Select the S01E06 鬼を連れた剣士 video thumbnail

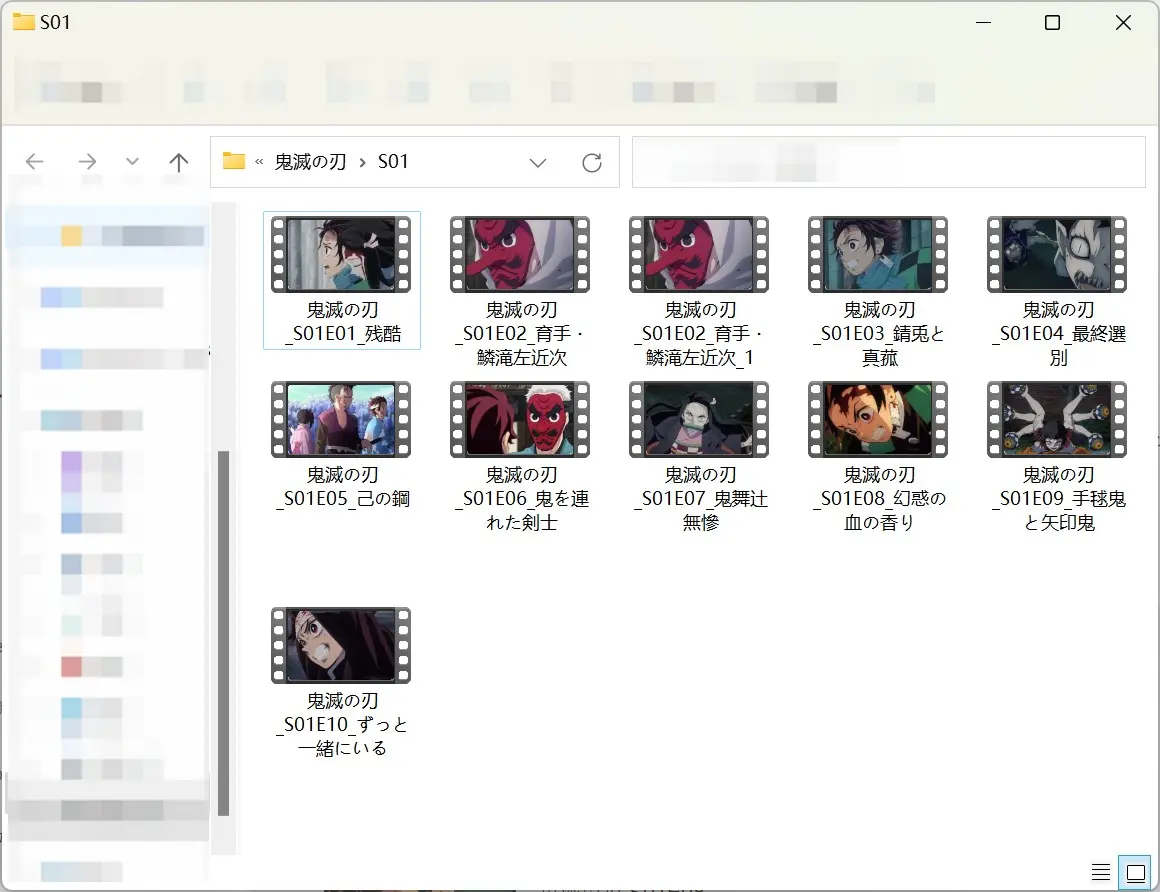click(x=520, y=419)
